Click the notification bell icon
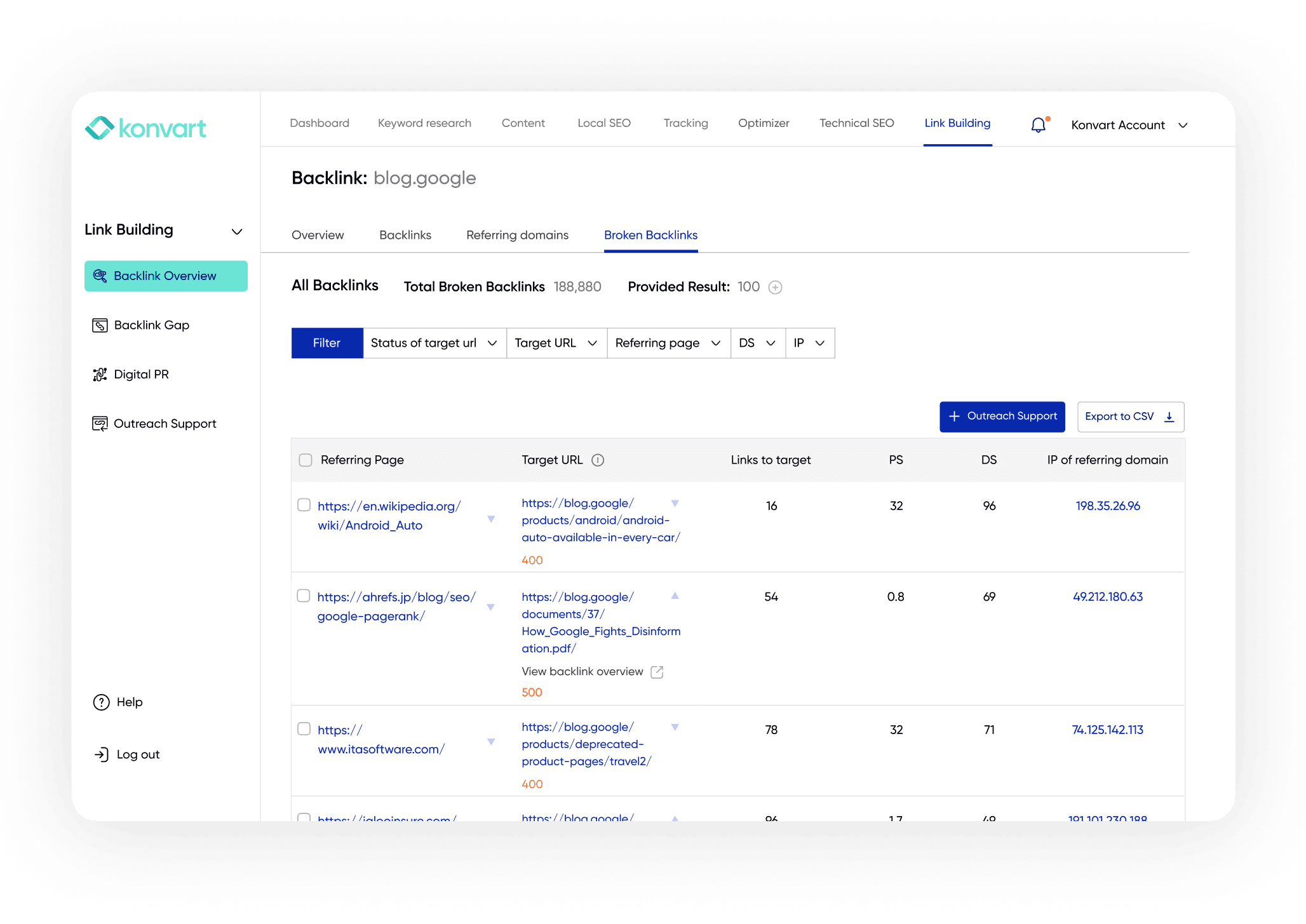Viewport: 1306px width, 924px height. (1038, 125)
